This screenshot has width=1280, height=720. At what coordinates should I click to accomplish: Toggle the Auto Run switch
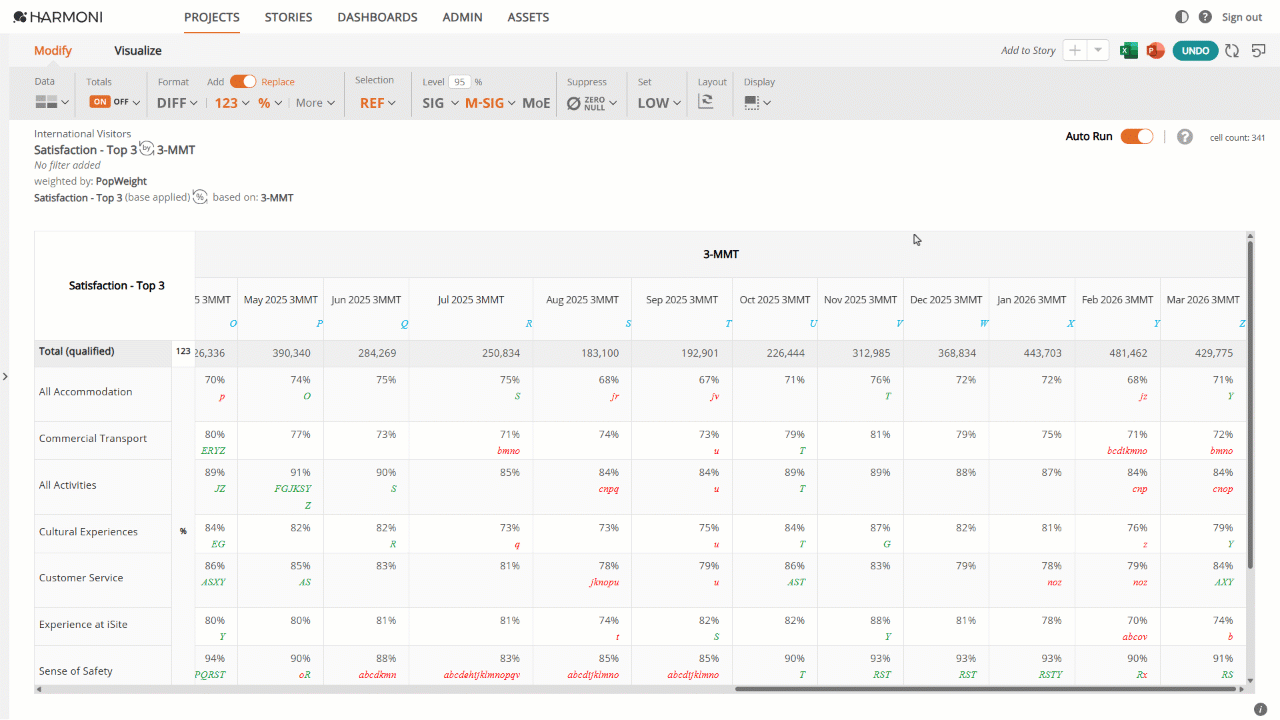point(1137,137)
